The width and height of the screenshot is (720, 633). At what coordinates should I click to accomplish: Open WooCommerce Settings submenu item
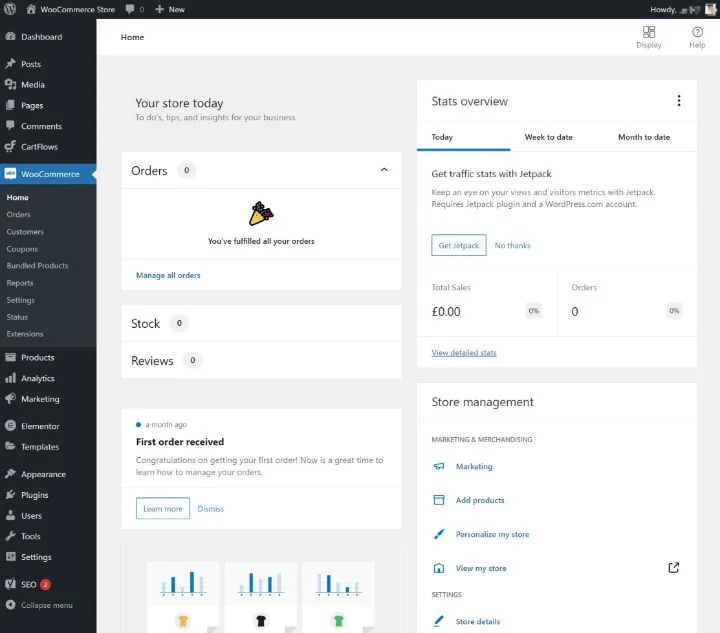(x=20, y=300)
